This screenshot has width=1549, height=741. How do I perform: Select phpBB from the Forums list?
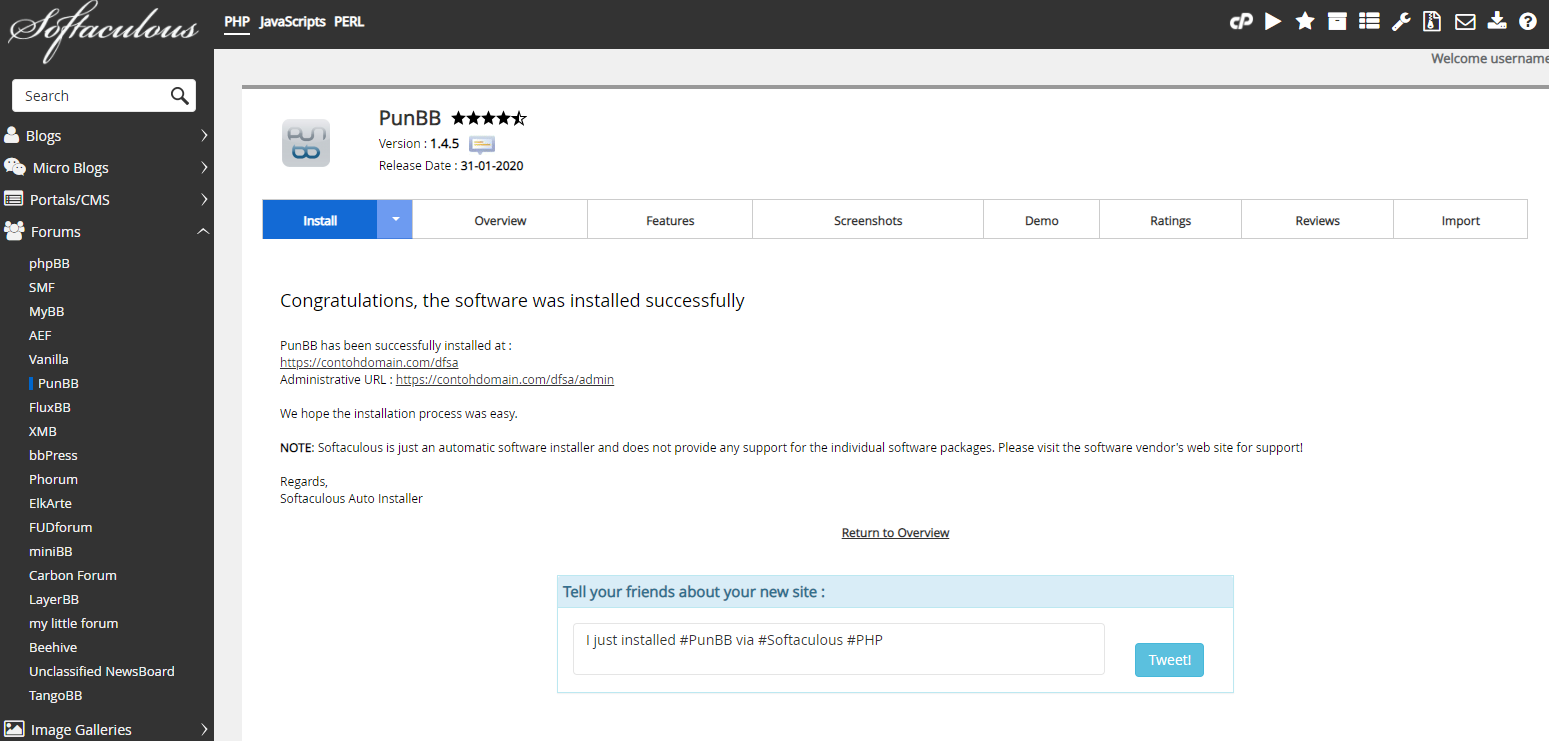pyautogui.click(x=49, y=264)
